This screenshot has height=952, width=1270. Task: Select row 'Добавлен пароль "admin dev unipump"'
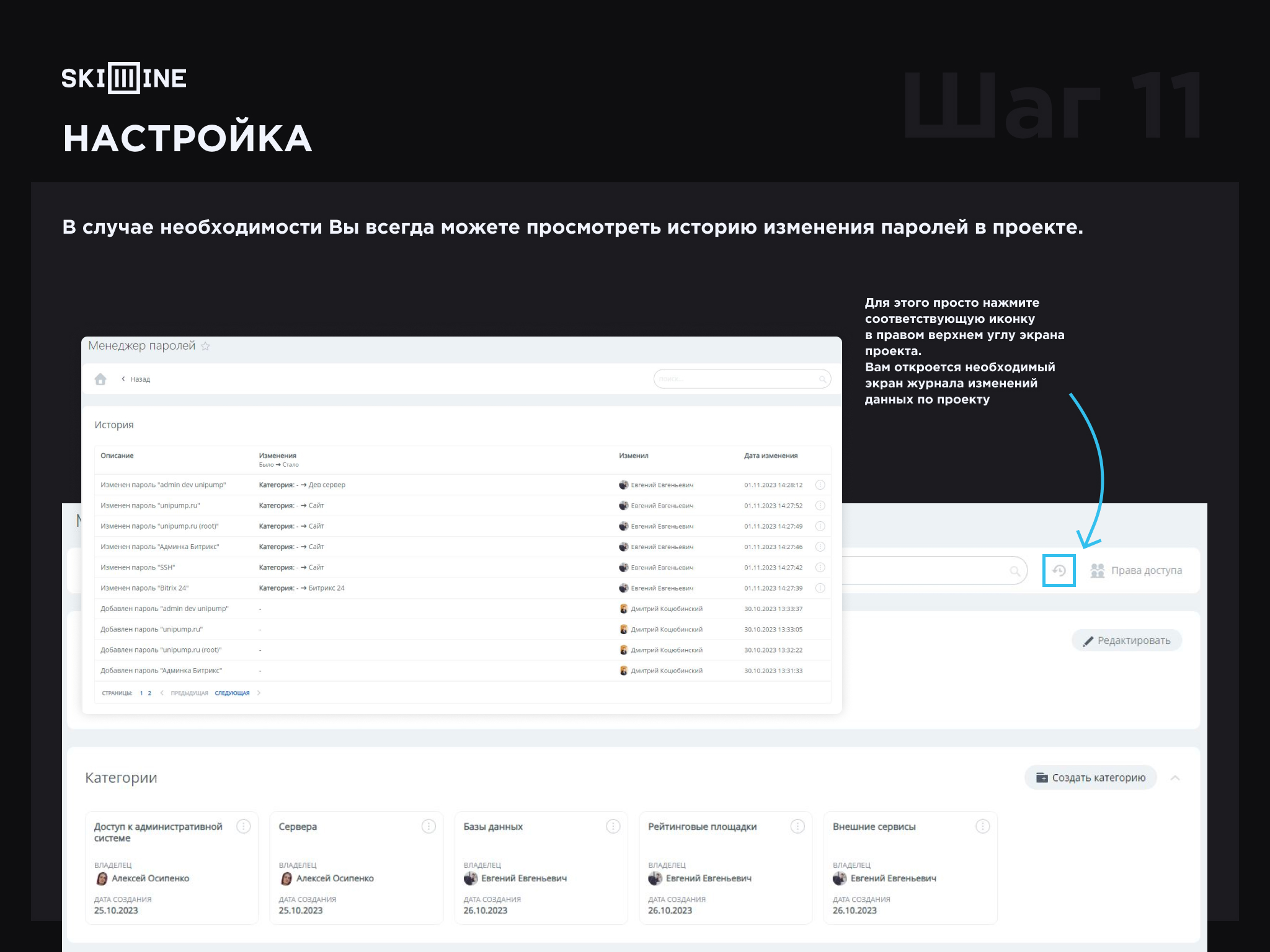(x=463, y=609)
